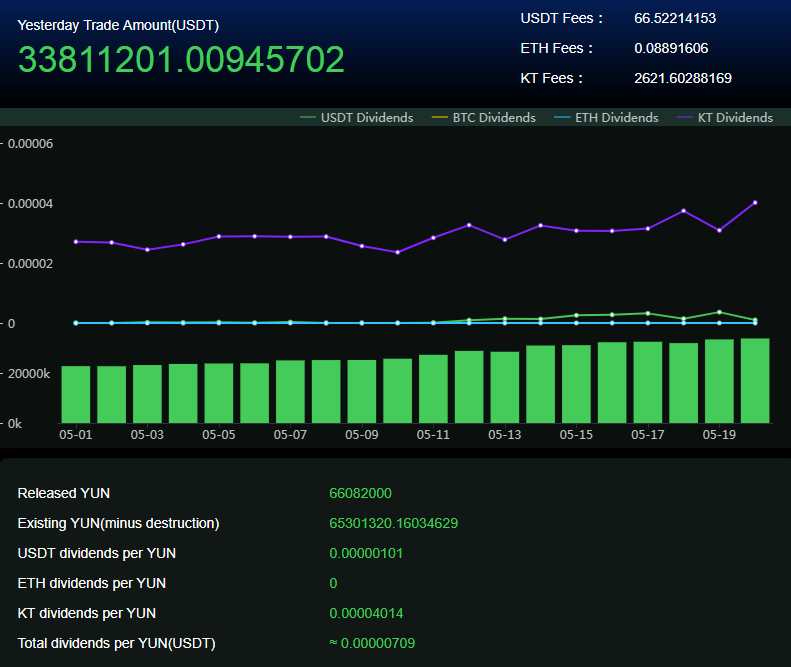Click the 05-17 axis date label

648,434
